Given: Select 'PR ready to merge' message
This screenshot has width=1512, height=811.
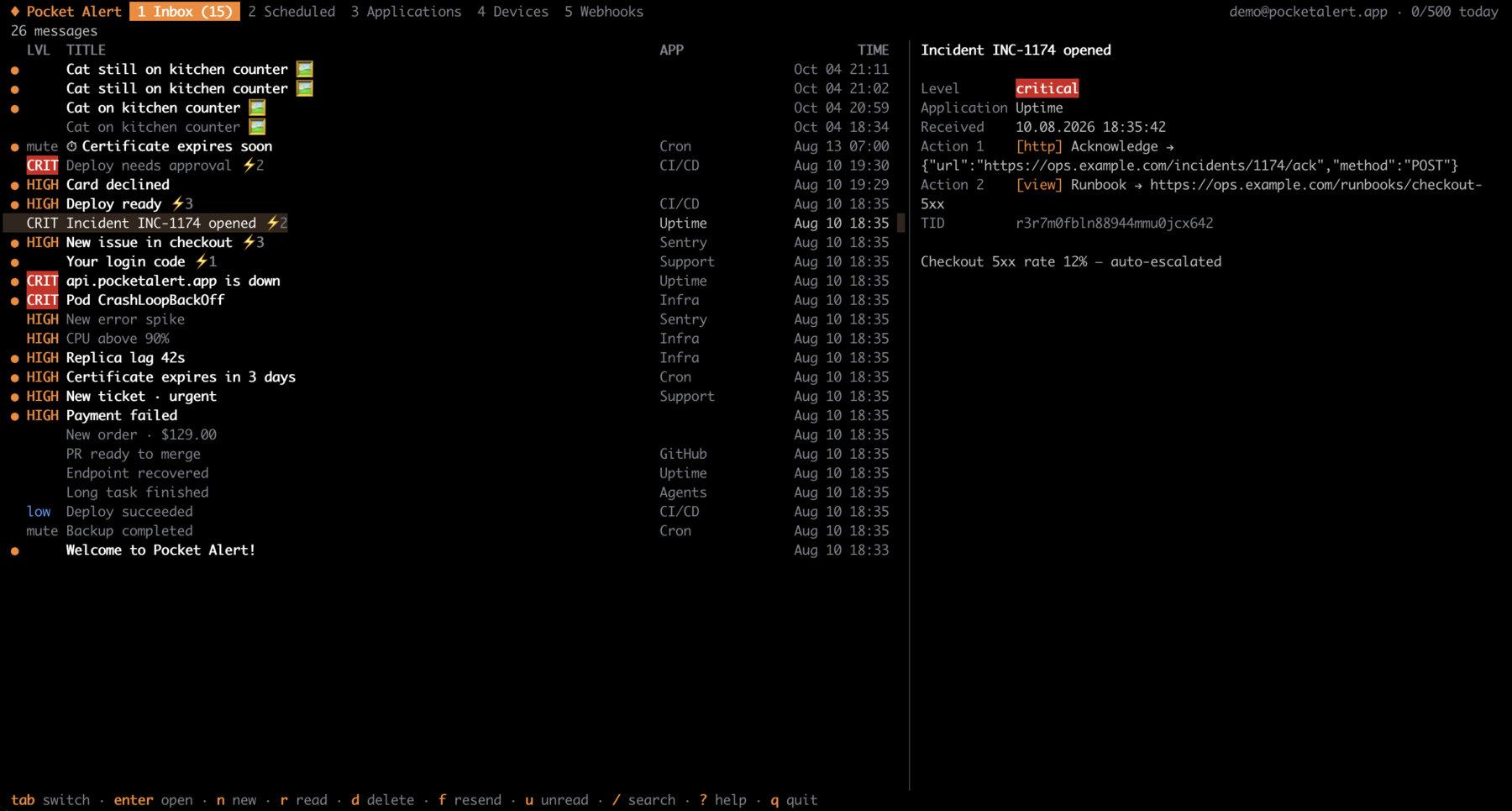Looking at the screenshot, I should point(449,454).
